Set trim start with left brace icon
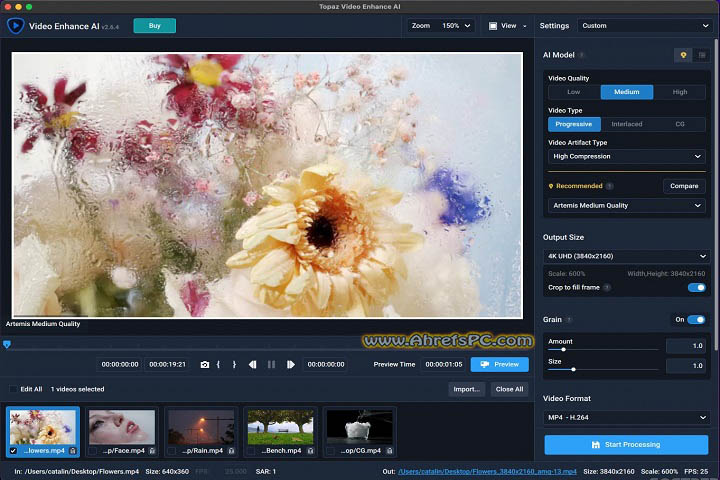The height and width of the screenshot is (480, 720). click(x=218, y=365)
